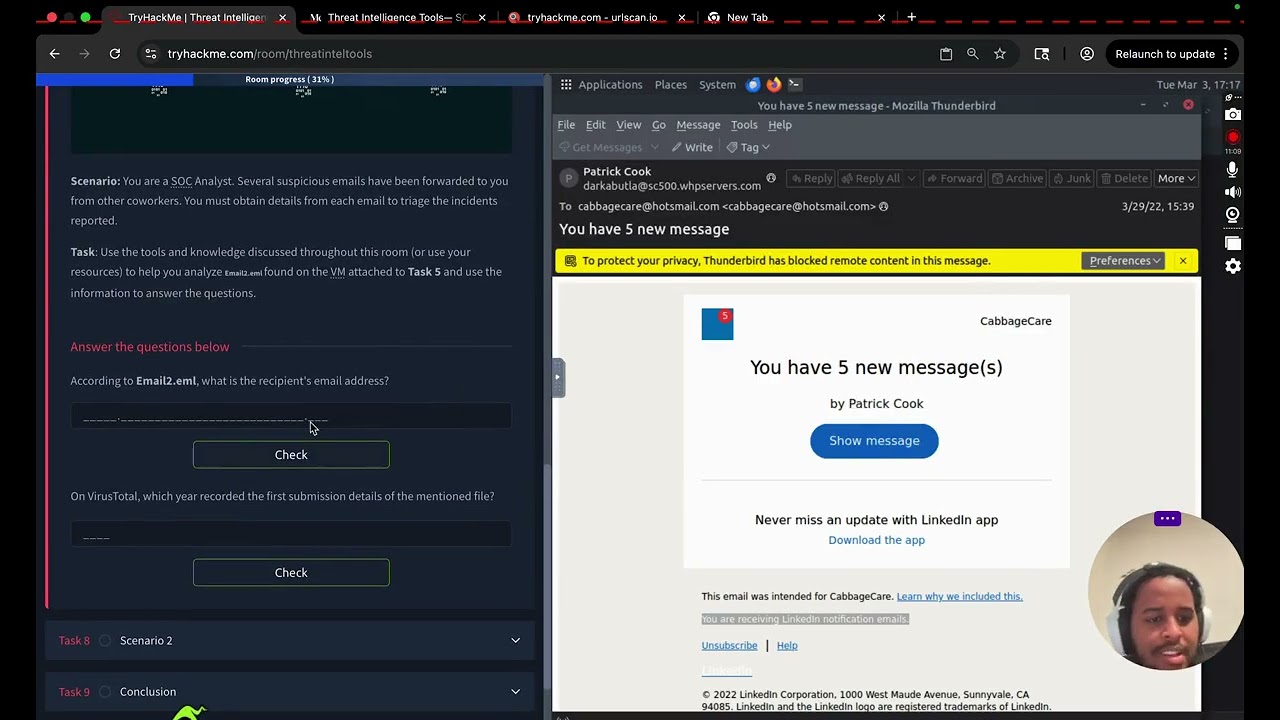Viewport: 1280px width, 720px height.
Task: Click the contact icon beside sender address
Action: pyautogui.click(x=771, y=178)
